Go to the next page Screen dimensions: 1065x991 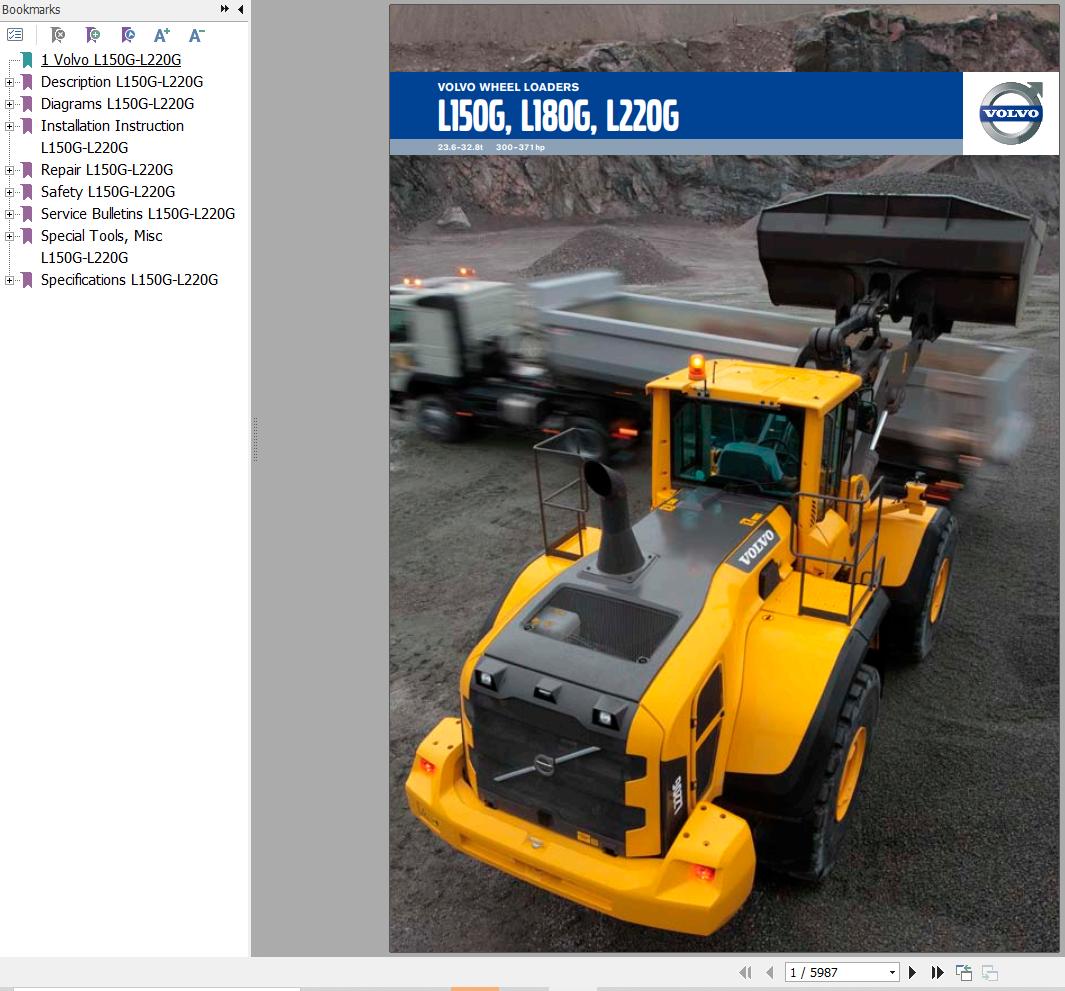(912, 973)
